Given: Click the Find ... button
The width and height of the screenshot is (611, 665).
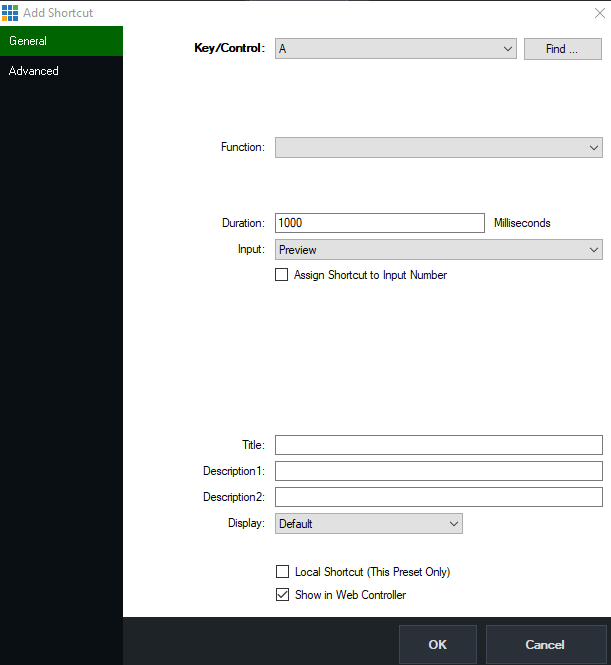Looking at the screenshot, I should [562, 49].
